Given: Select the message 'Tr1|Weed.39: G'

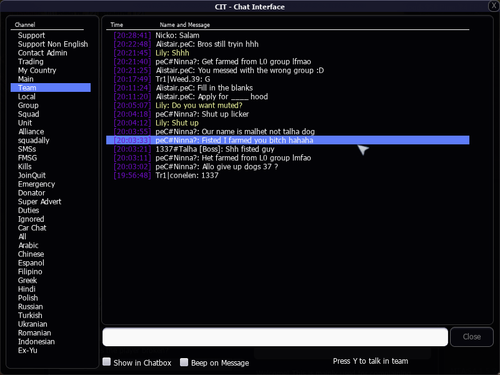Looking at the screenshot, I should (288, 79).
